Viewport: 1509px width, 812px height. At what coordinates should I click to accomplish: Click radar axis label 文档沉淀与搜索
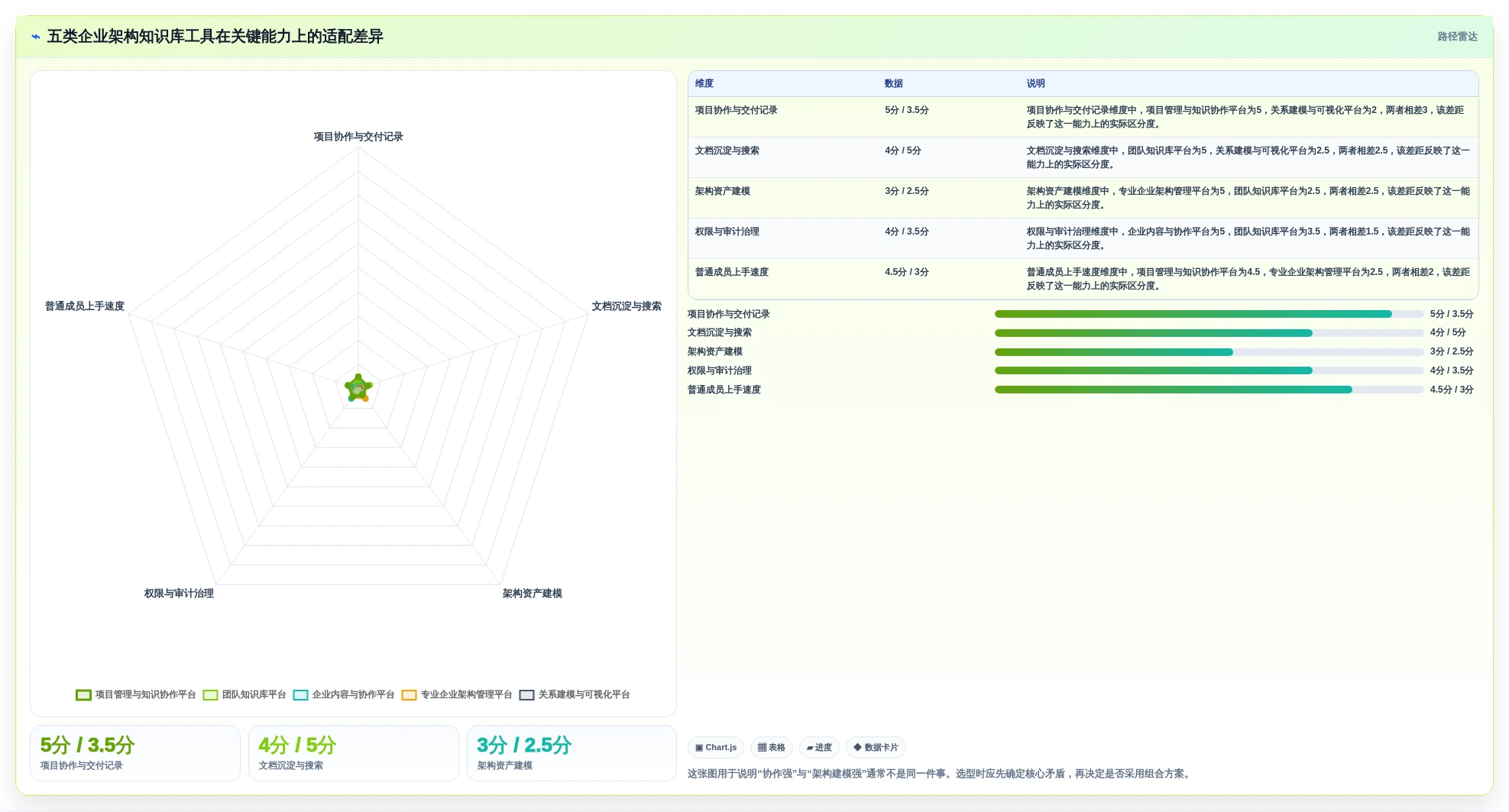pos(627,306)
